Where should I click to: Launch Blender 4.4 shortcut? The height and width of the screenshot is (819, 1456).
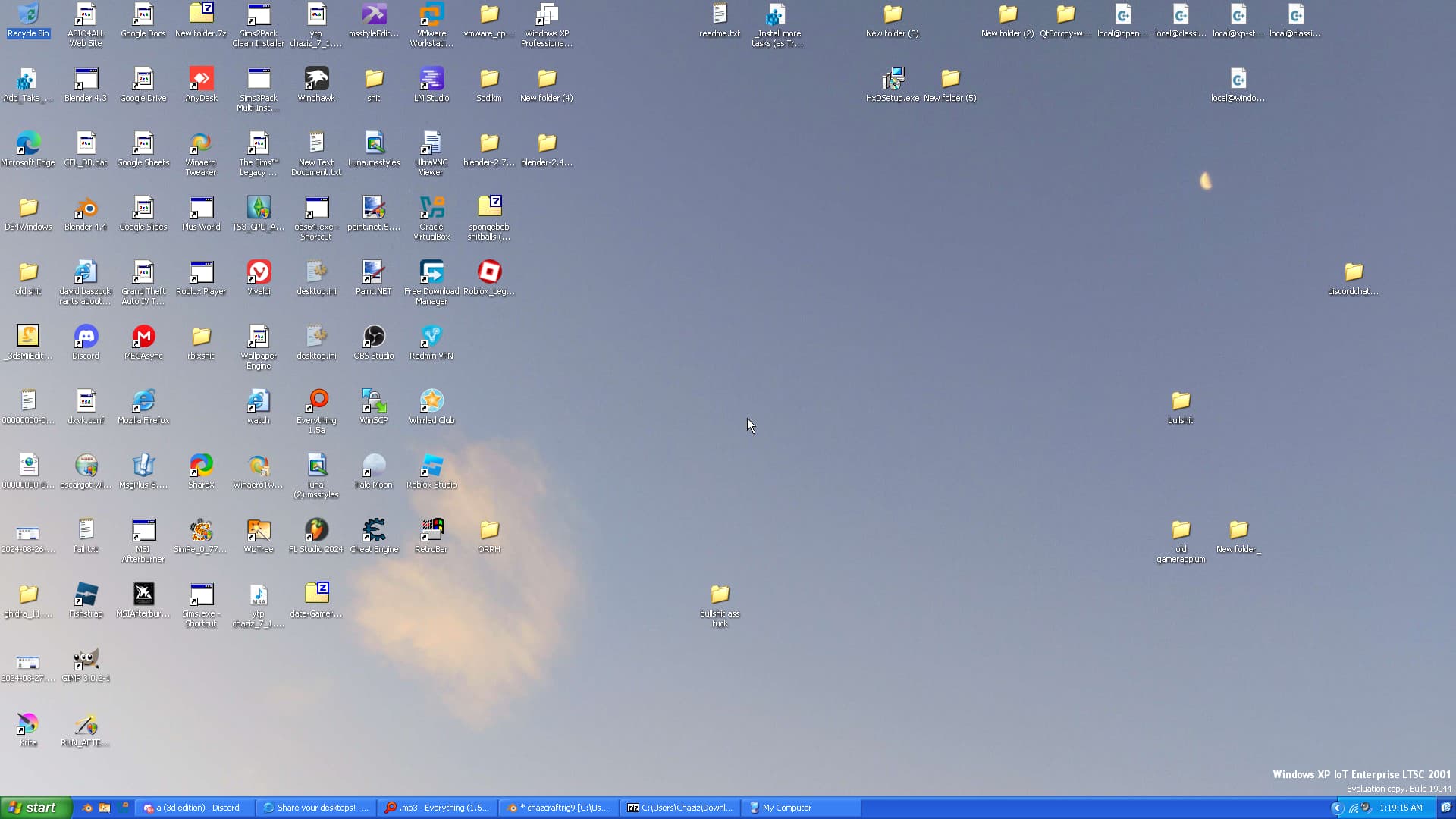point(86,214)
